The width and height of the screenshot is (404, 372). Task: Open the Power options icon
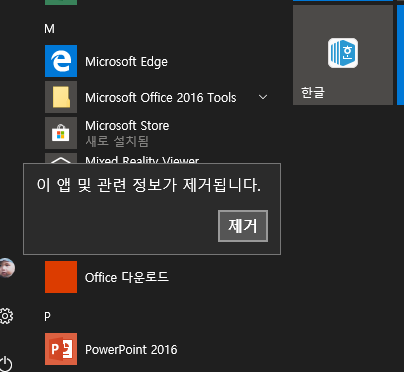6,364
